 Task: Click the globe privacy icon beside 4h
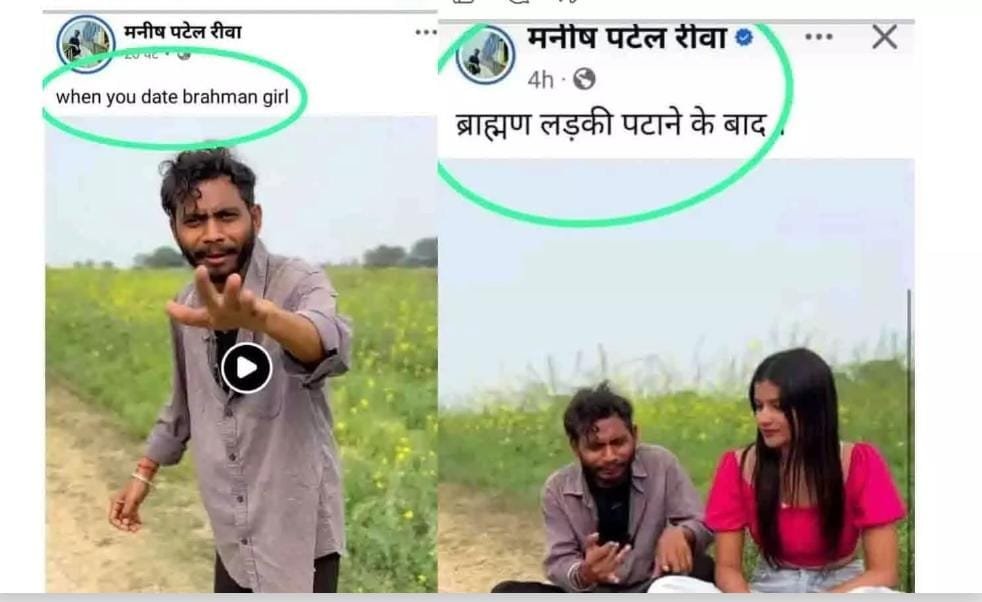(x=584, y=80)
